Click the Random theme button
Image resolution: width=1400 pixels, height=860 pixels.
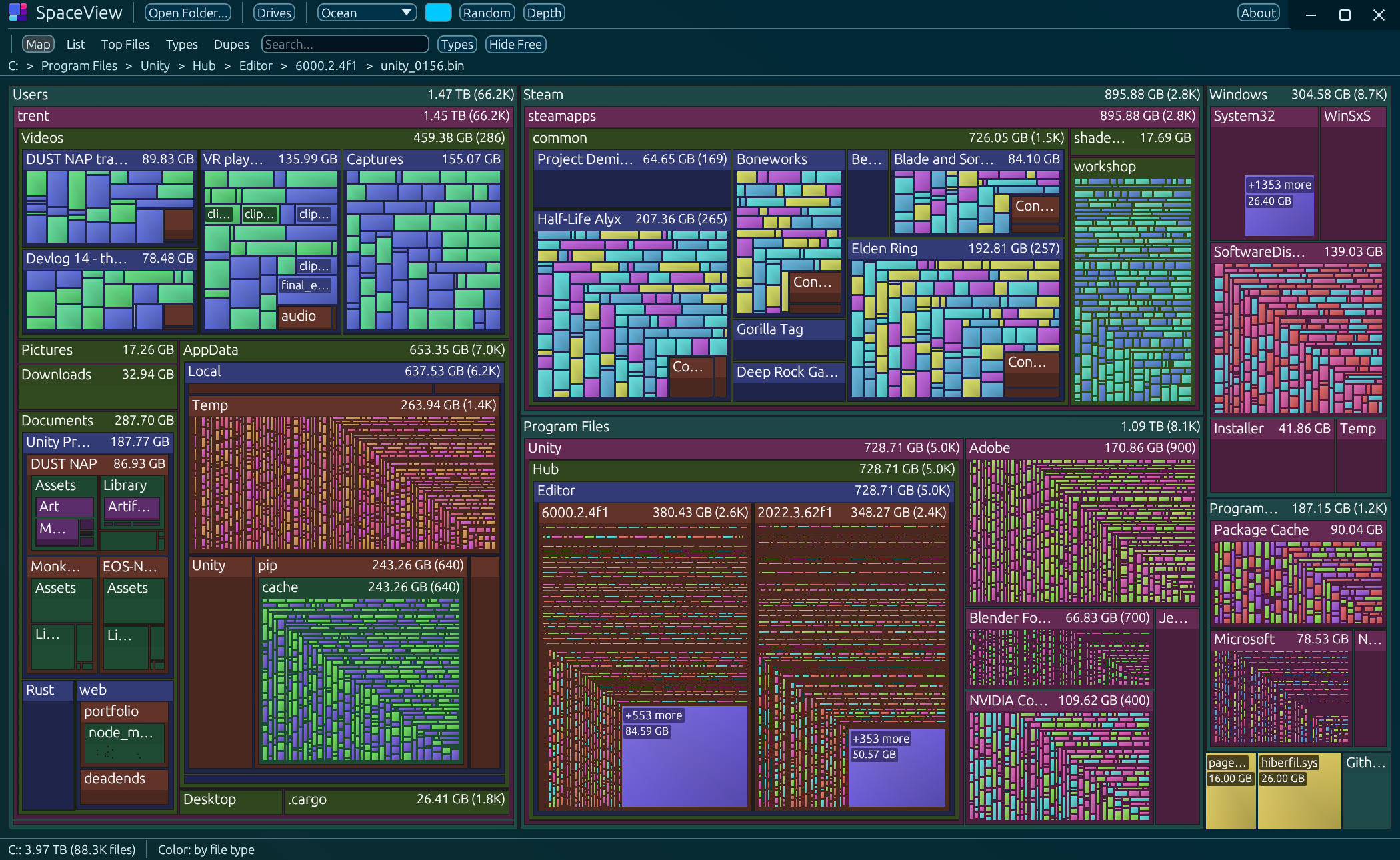tap(487, 13)
